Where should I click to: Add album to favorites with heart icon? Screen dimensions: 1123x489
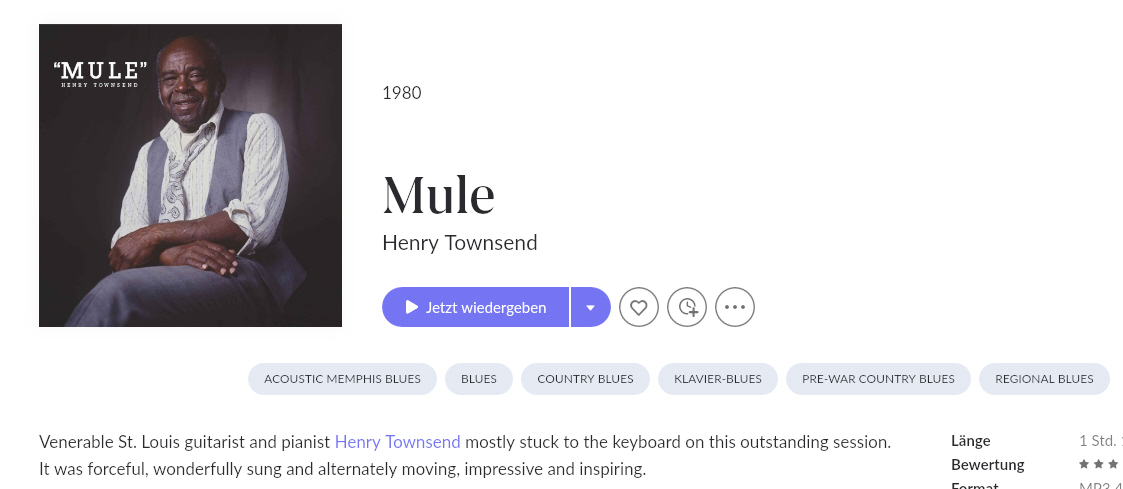pyautogui.click(x=639, y=307)
